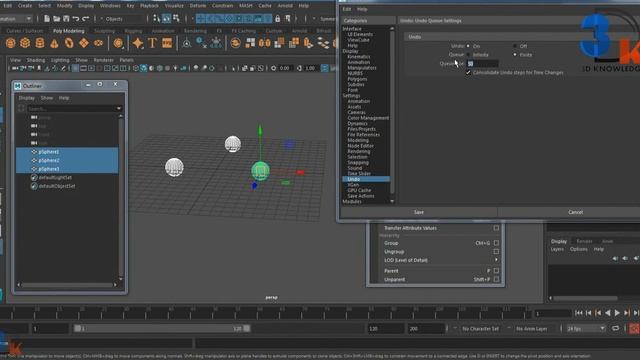Click the Save Scene icon
Viewport: 640px width, 360px height.
tap(66, 19)
